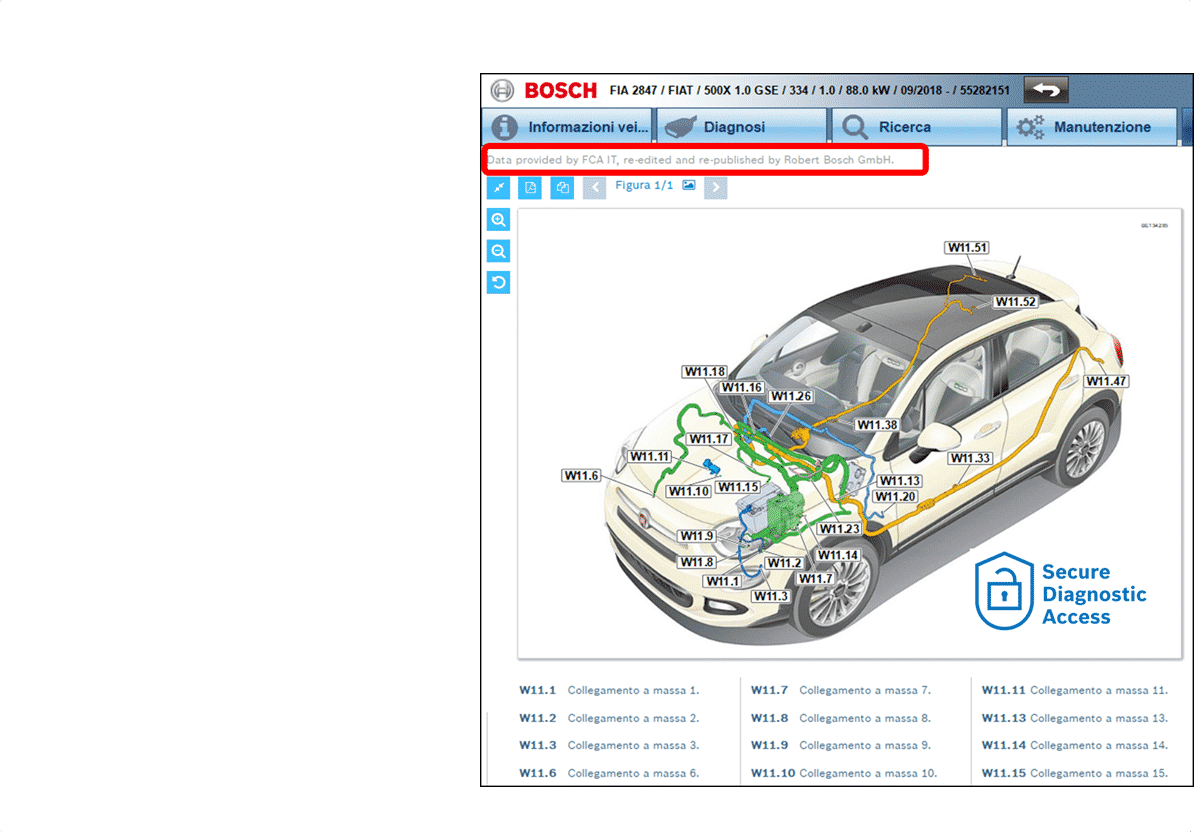Click the round Bosch logo emblem
The image size is (1194, 832).
[502, 91]
